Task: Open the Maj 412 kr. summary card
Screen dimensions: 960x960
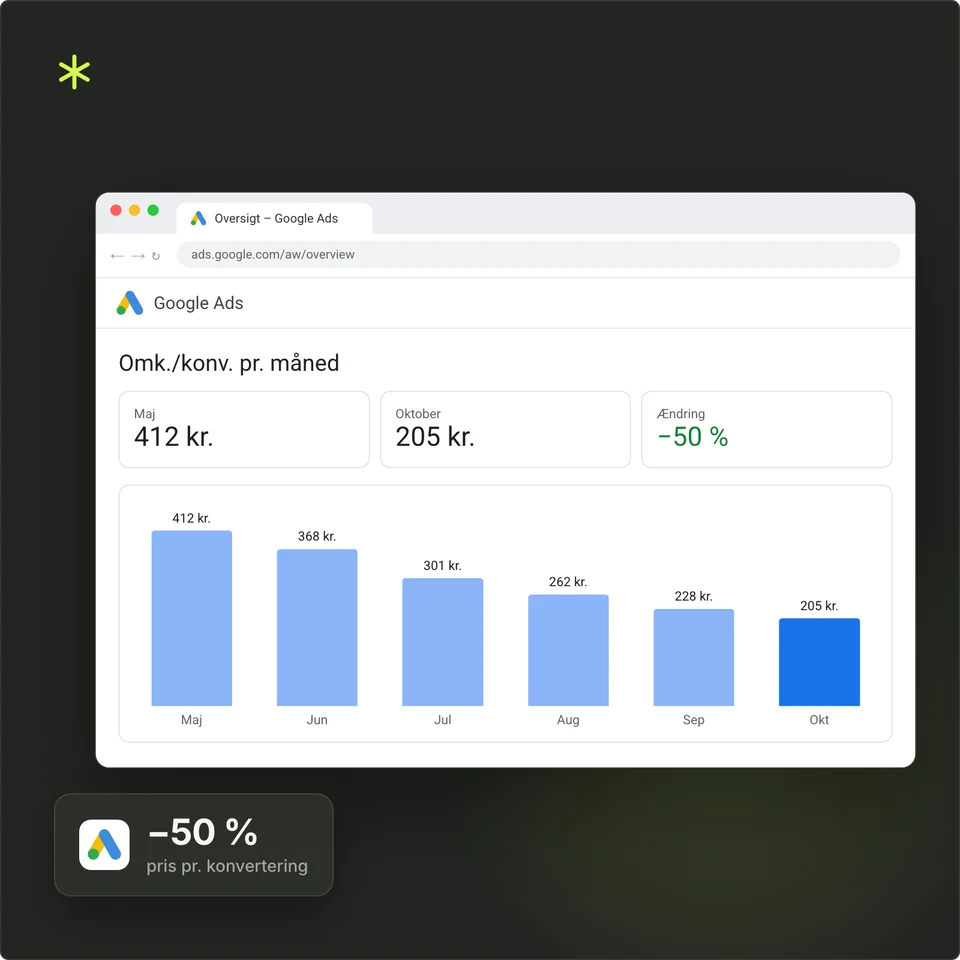Action: click(244, 429)
